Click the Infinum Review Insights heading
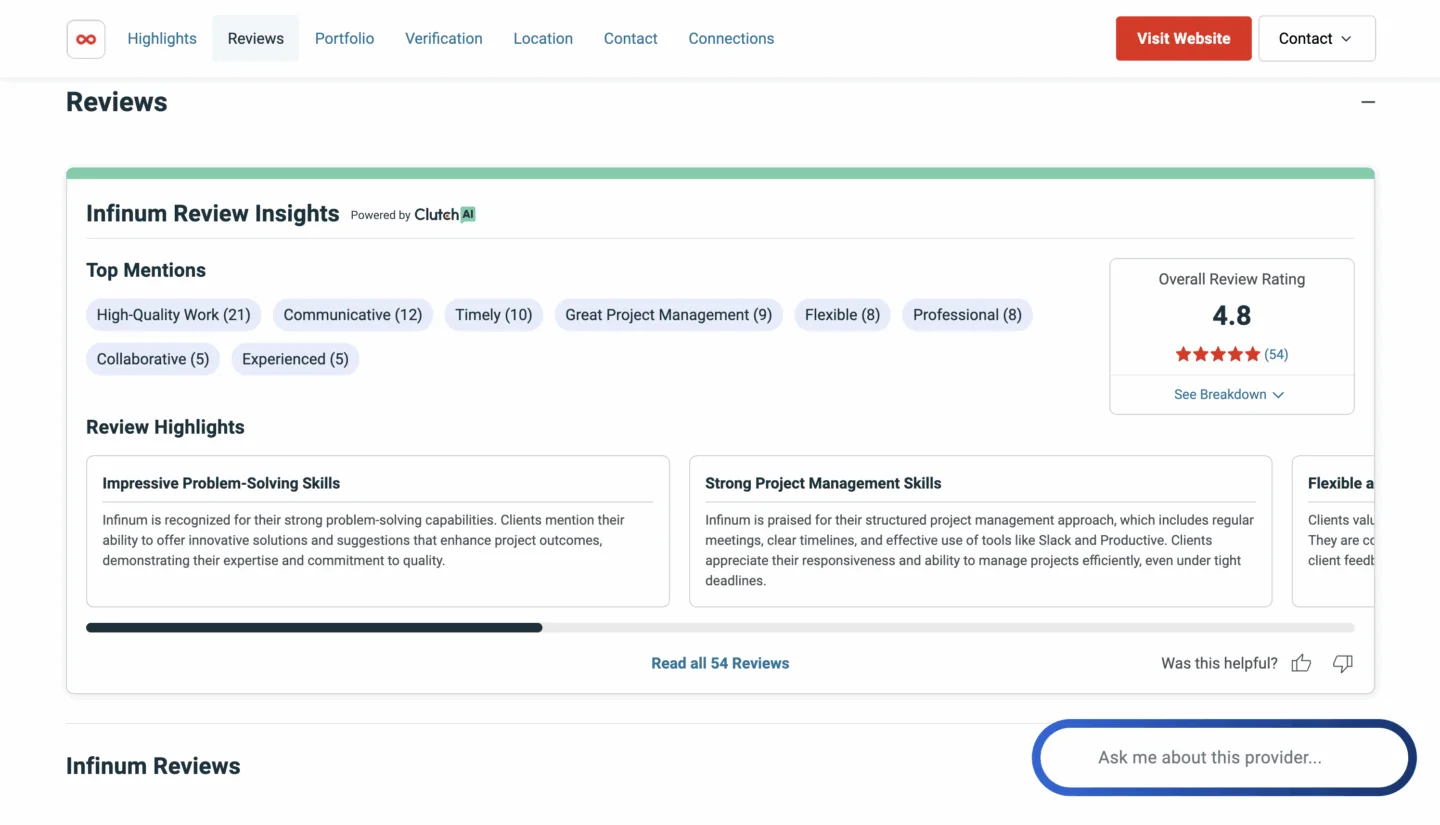1440x825 pixels. (x=213, y=214)
